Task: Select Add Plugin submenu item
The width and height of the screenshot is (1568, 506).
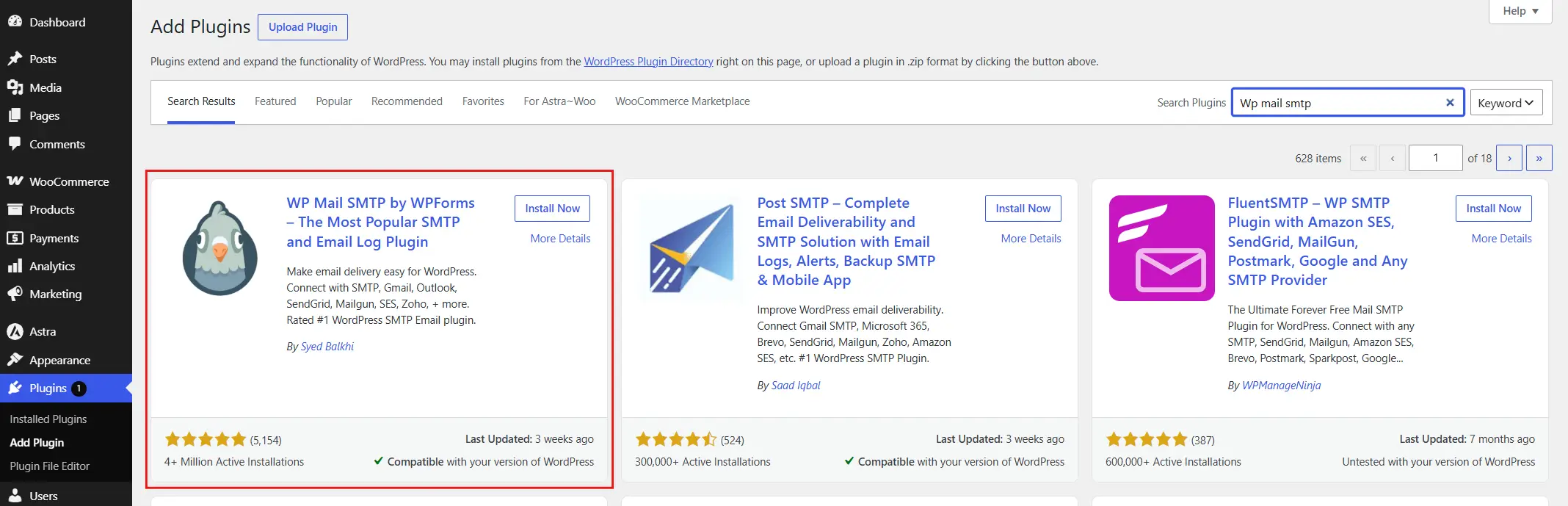Action: pos(37,443)
